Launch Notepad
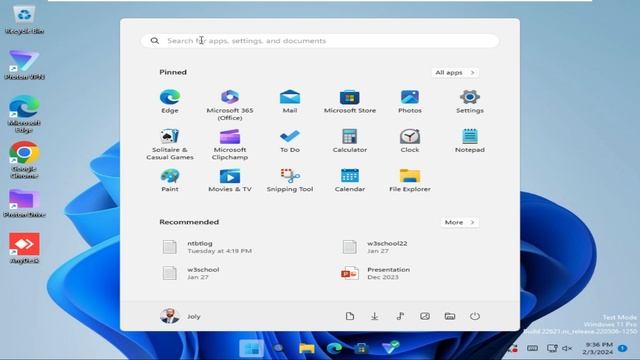Image resolution: width=640 pixels, height=360 pixels. [x=470, y=141]
